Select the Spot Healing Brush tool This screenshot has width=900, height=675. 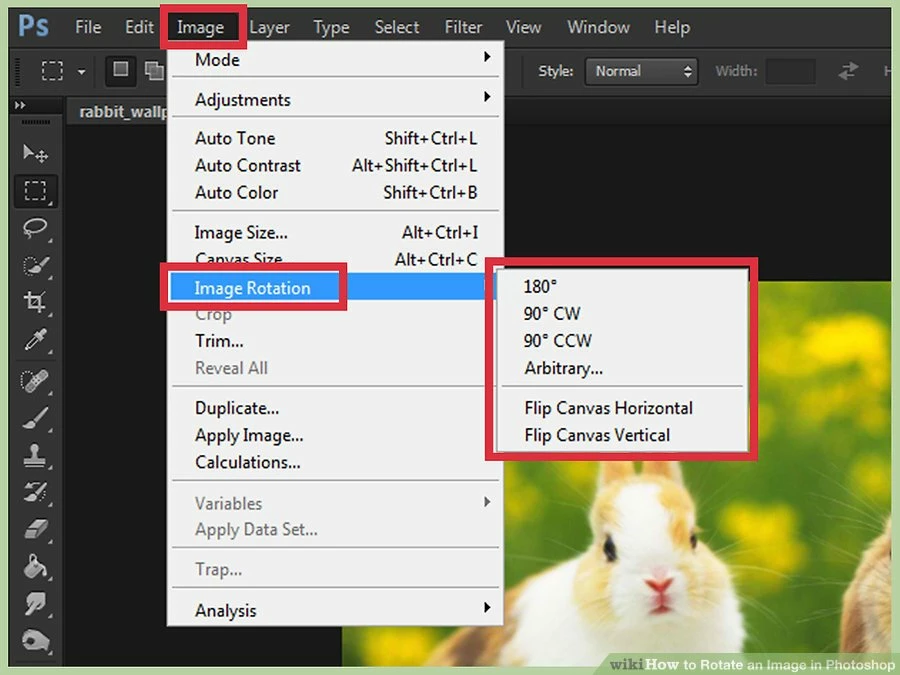coord(36,381)
